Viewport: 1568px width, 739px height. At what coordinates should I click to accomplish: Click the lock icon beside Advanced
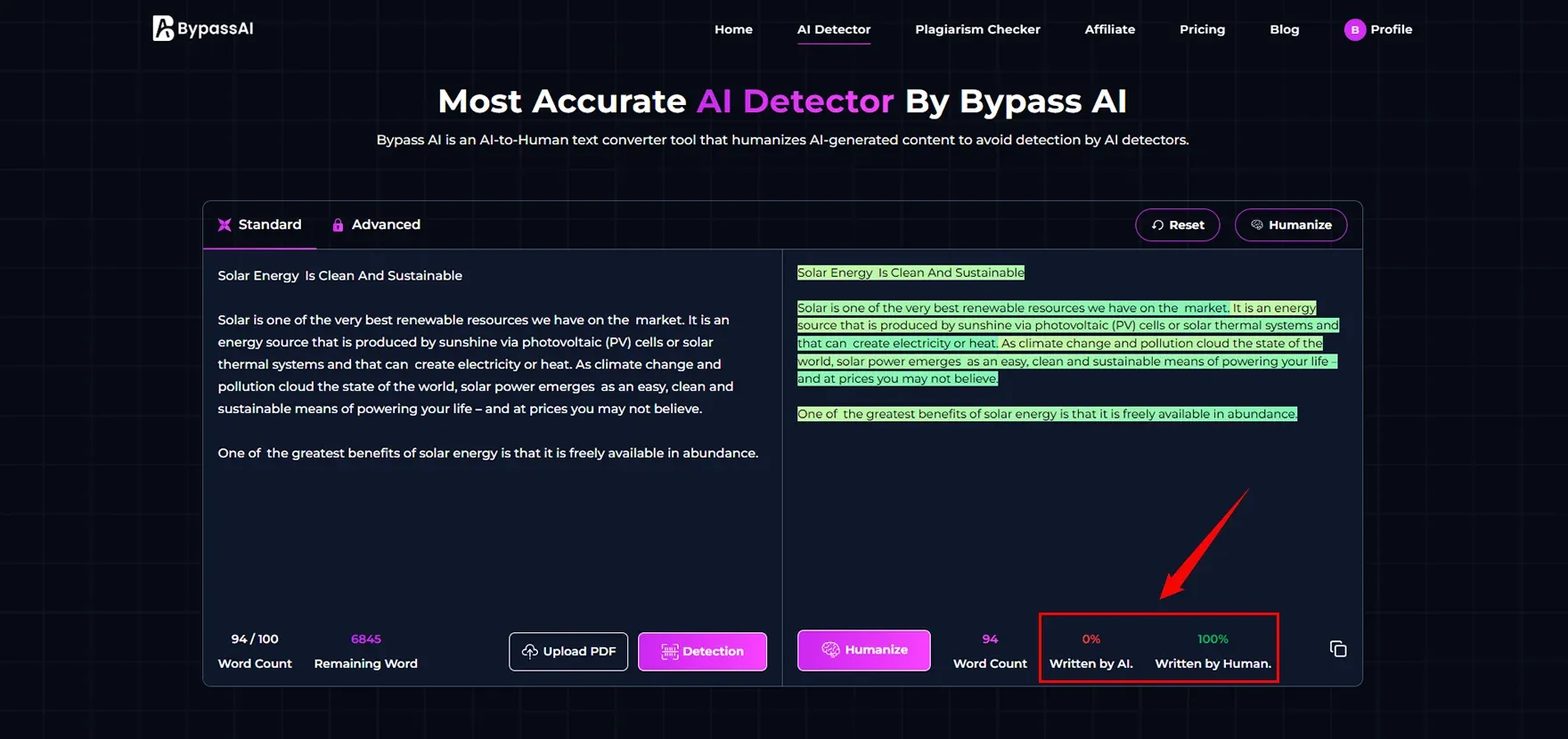tap(338, 225)
